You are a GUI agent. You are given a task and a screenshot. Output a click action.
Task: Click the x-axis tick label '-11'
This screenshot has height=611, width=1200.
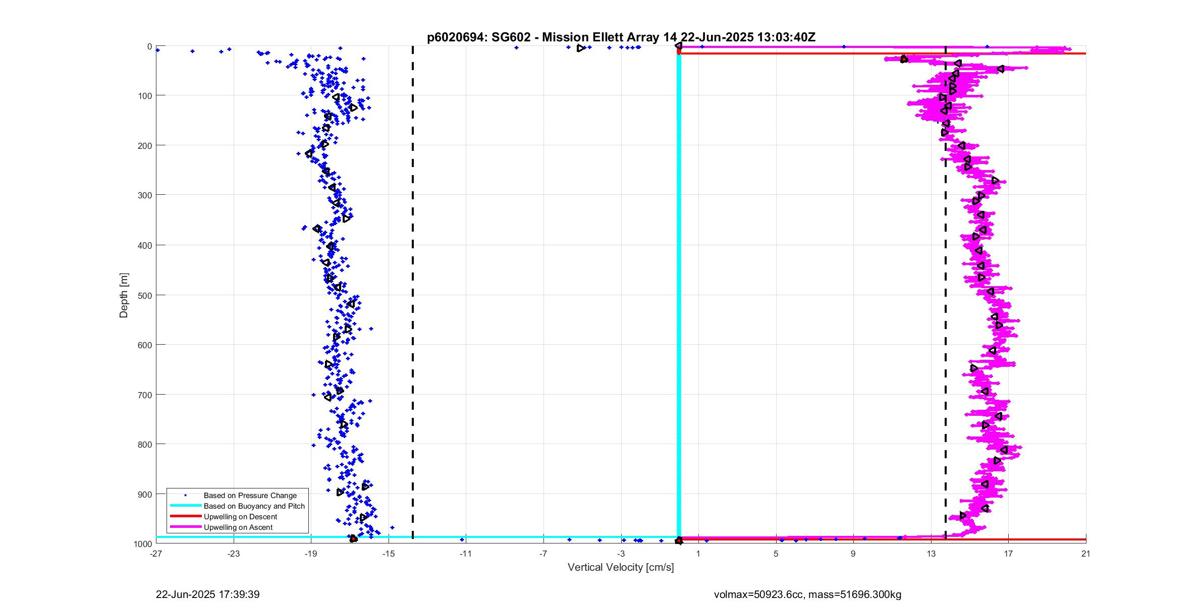pos(466,553)
